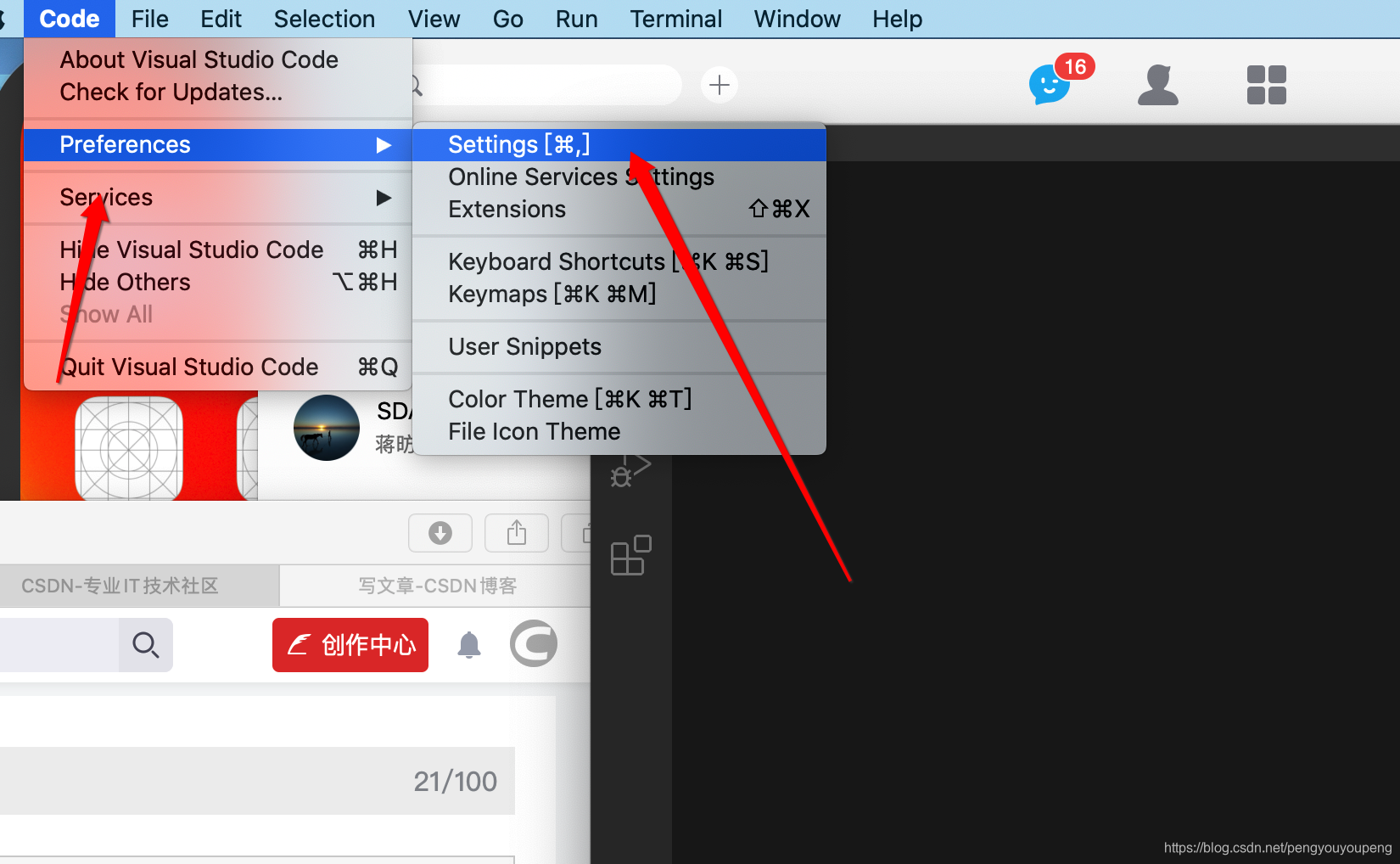The width and height of the screenshot is (1400, 864).
Task: Open Settings from Preferences submenu
Action: click(619, 144)
